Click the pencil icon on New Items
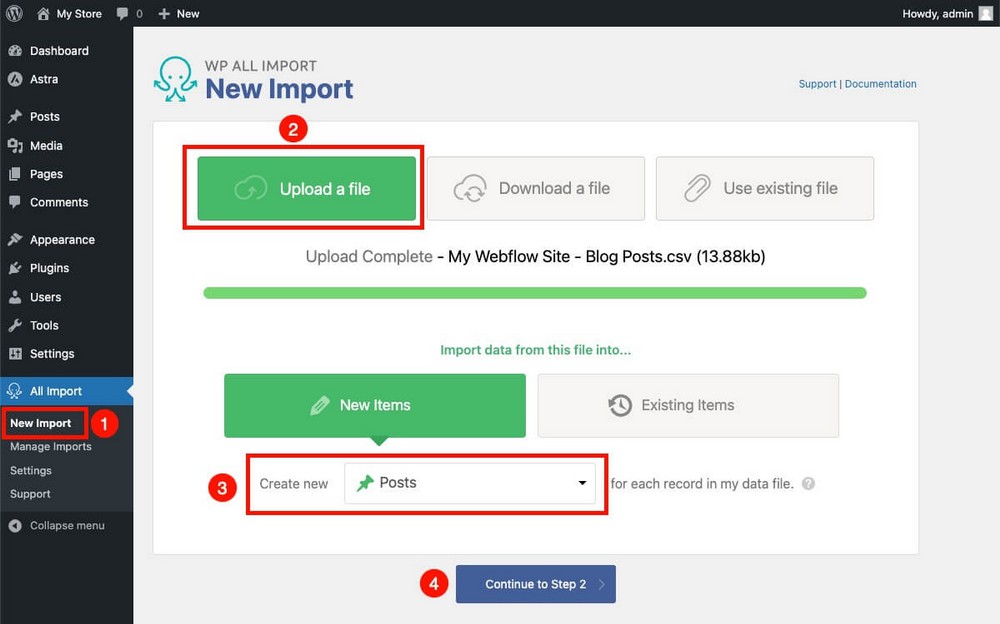The height and width of the screenshot is (624, 1000). tap(320, 405)
